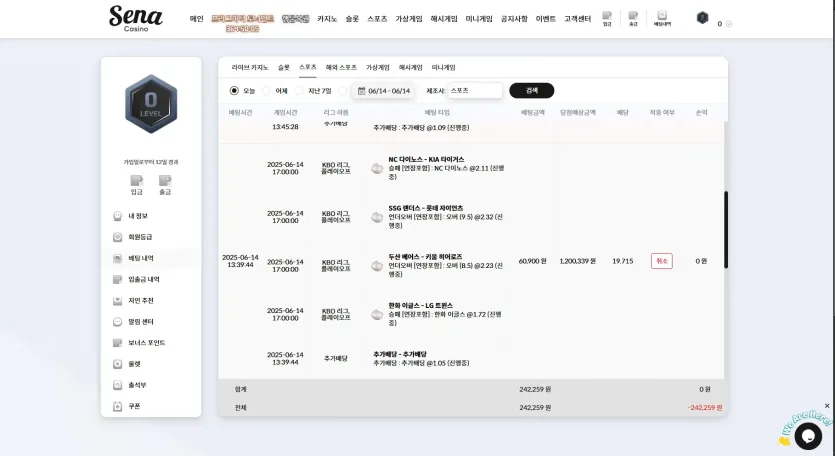Viewport: 835px width, 456px height.
Task: Open 슬롯 in the top navigation
Action: [x=352, y=19]
